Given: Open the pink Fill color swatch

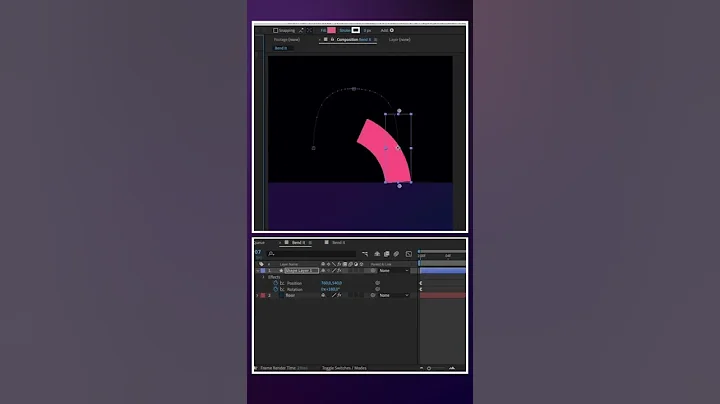Looking at the screenshot, I should [331, 30].
